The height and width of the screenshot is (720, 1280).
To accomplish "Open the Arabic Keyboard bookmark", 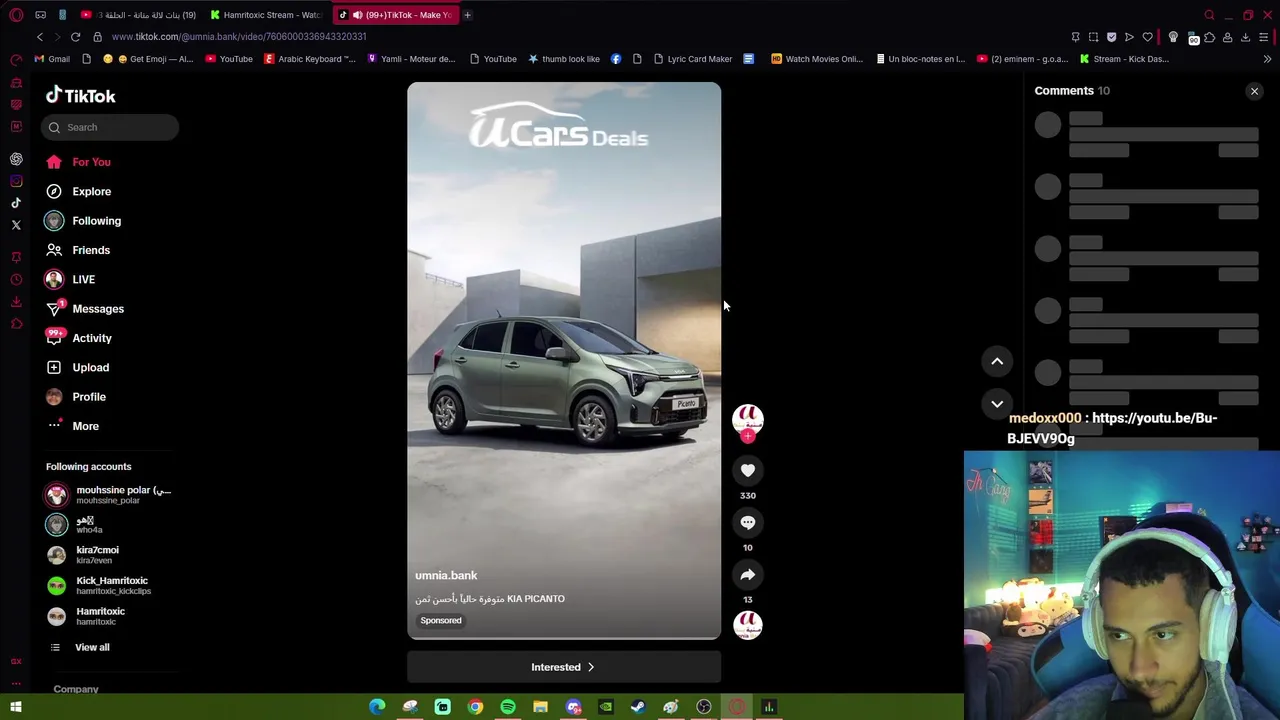I will click(x=309, y=59).
